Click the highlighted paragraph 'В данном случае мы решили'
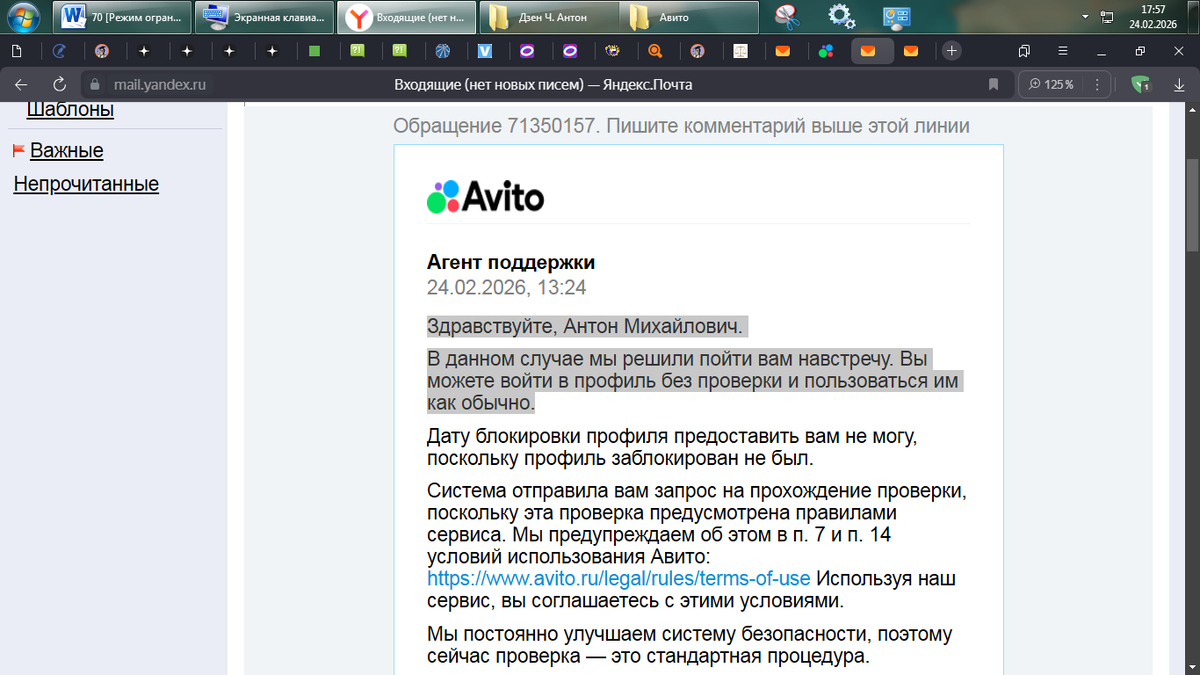 click(x=695, y=381)
